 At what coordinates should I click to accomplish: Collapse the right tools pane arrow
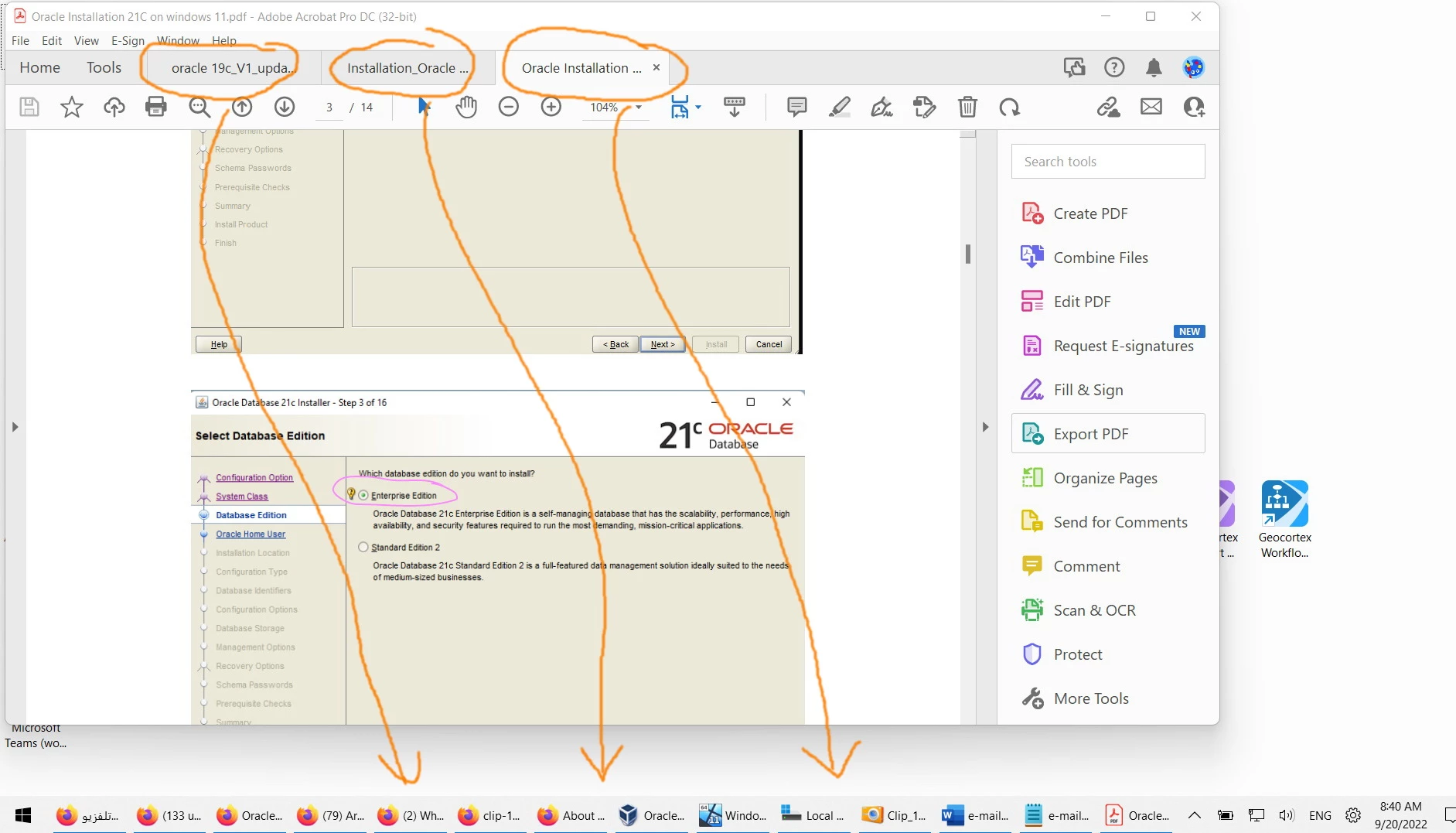pos(985,427)
